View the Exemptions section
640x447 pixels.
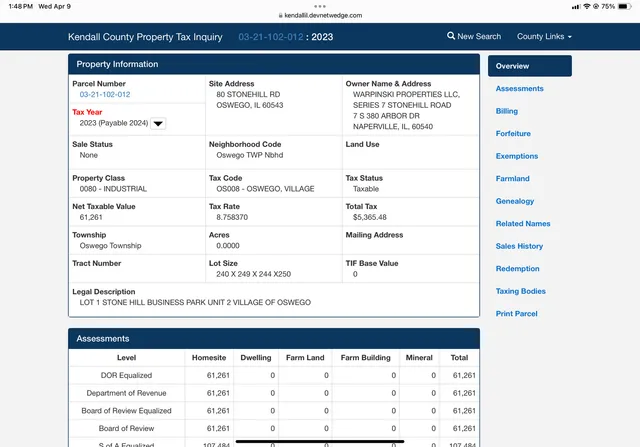pyautogui.click(x=516, y=156)
